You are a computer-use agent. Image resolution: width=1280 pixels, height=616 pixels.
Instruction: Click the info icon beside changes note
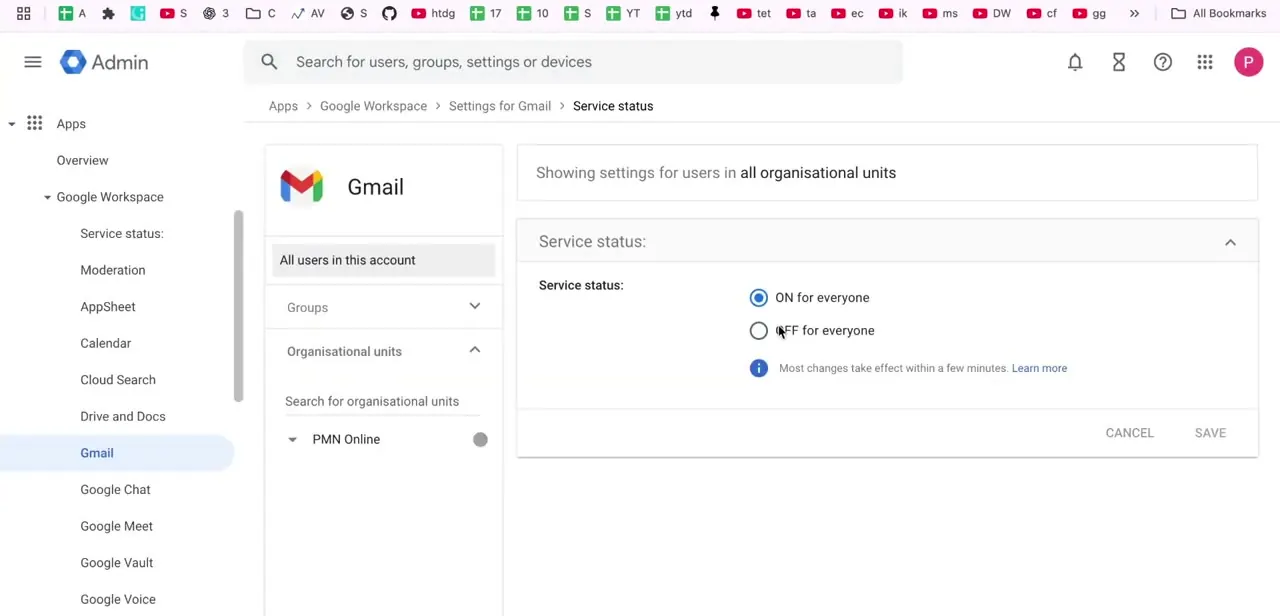pyautogui.click(x=759, y=368)
